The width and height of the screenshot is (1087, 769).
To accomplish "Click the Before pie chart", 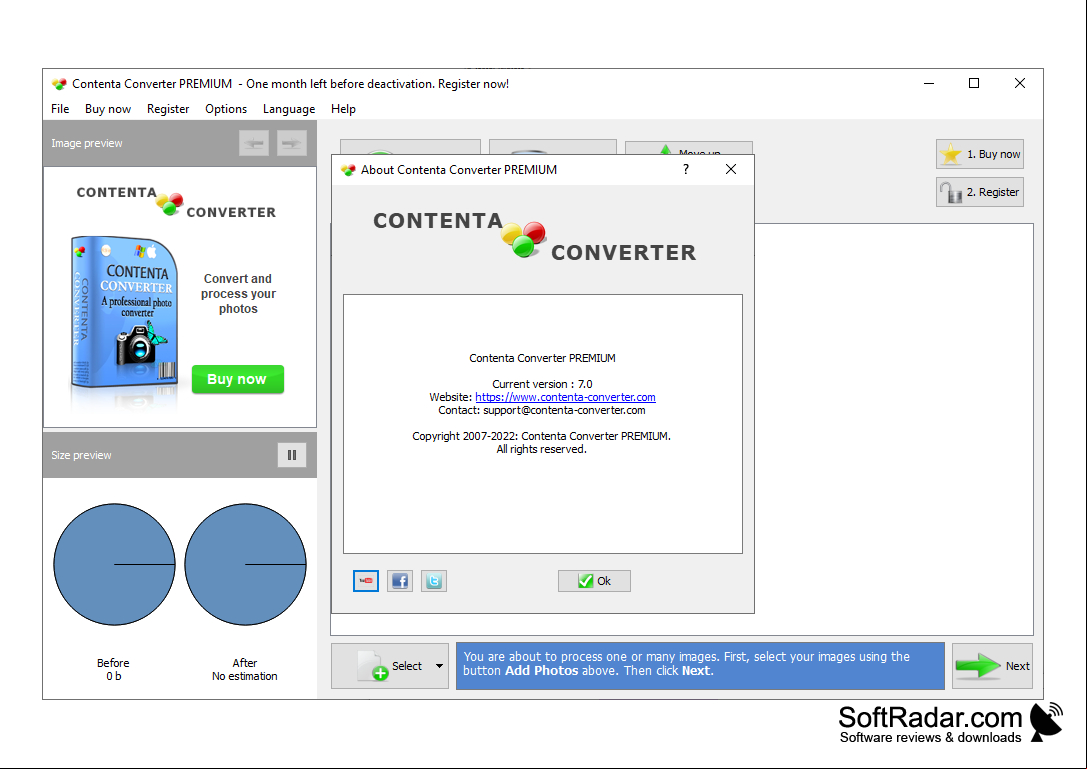I will (114, 564).
